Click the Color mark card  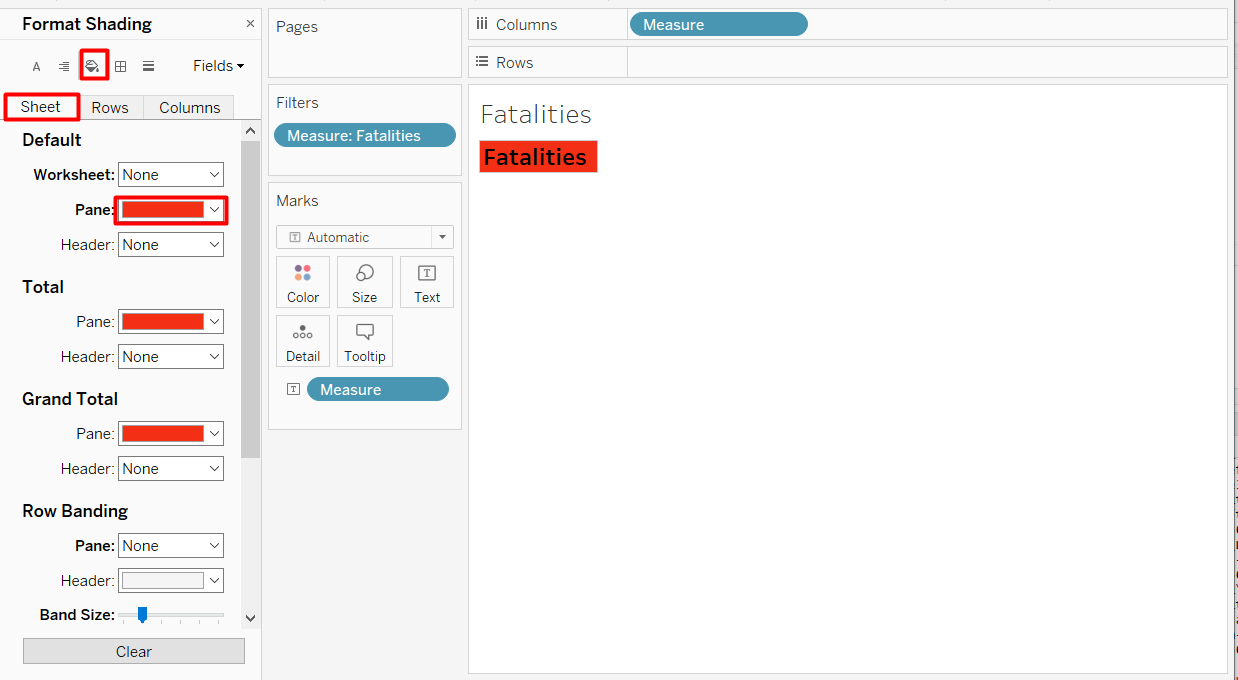coord(303,282)
